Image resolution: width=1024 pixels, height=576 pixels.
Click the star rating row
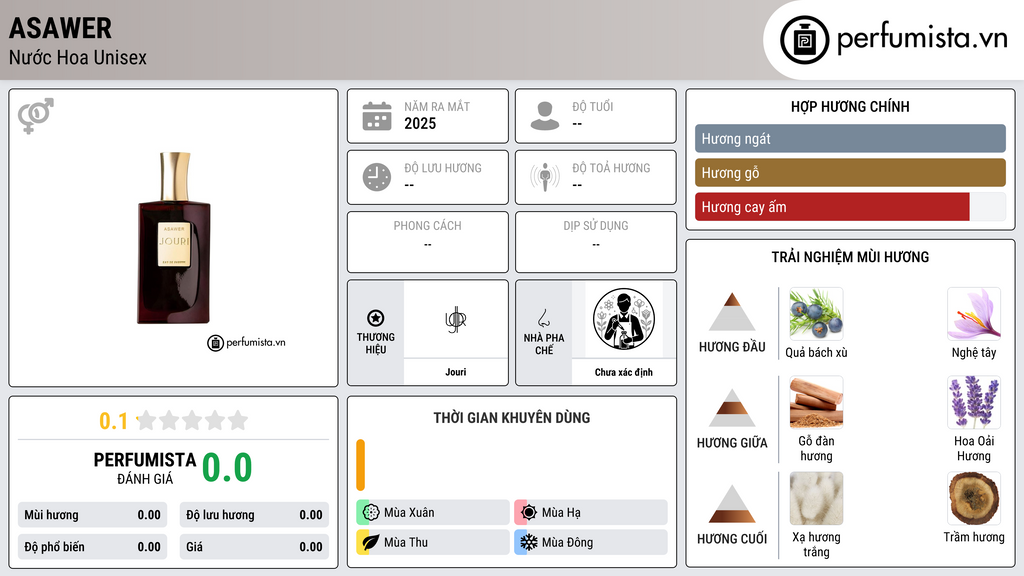(193, 420)
